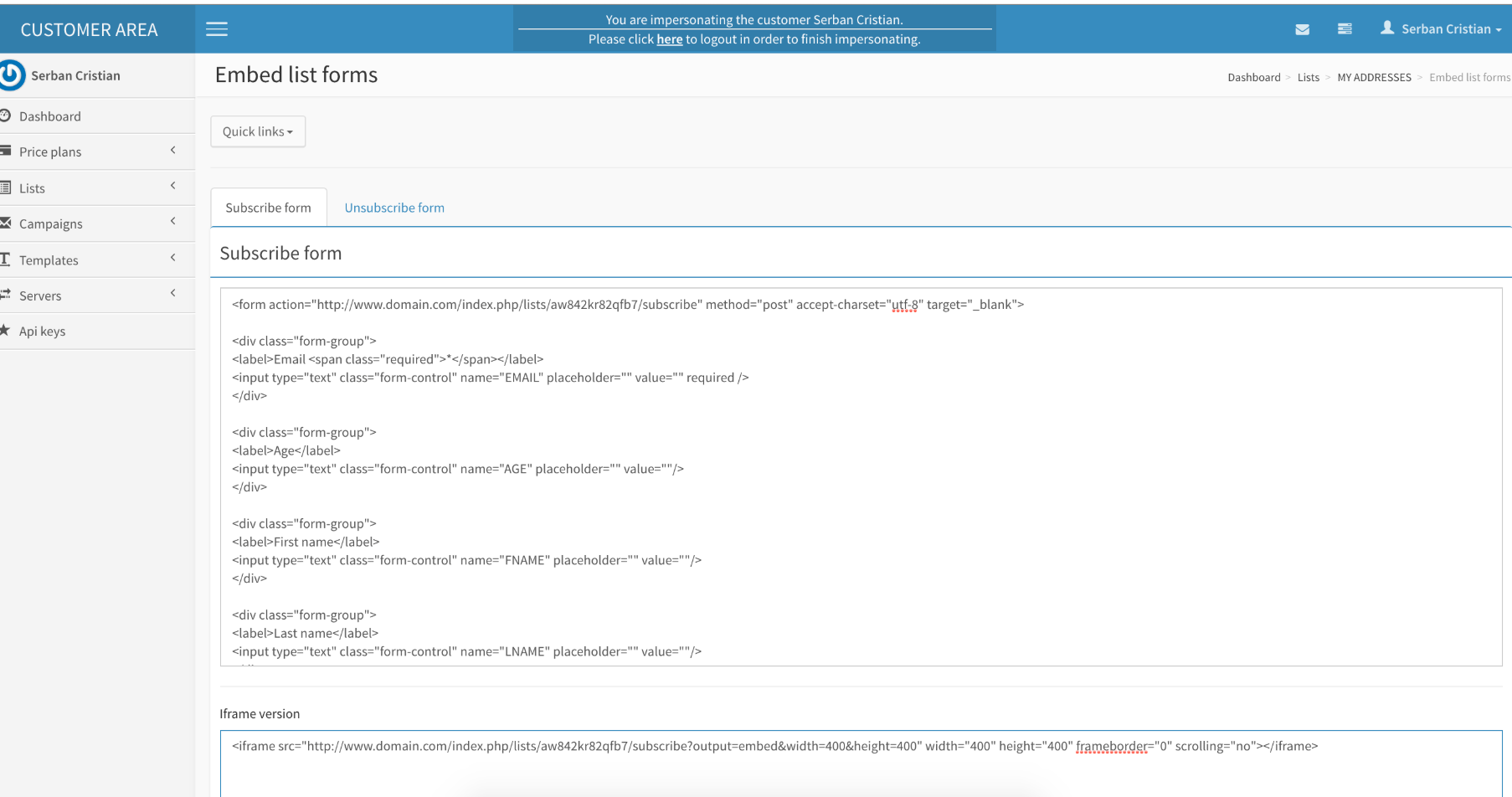This screenshot has height=797, width=1512.
Task: Click the Api keys star icon
Action: click(x=5, y=330)
